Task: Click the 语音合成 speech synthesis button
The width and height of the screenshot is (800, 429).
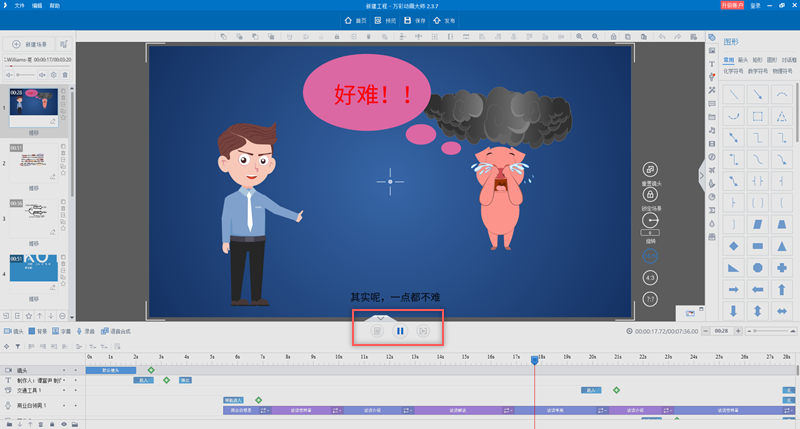Action: (116, 331)
